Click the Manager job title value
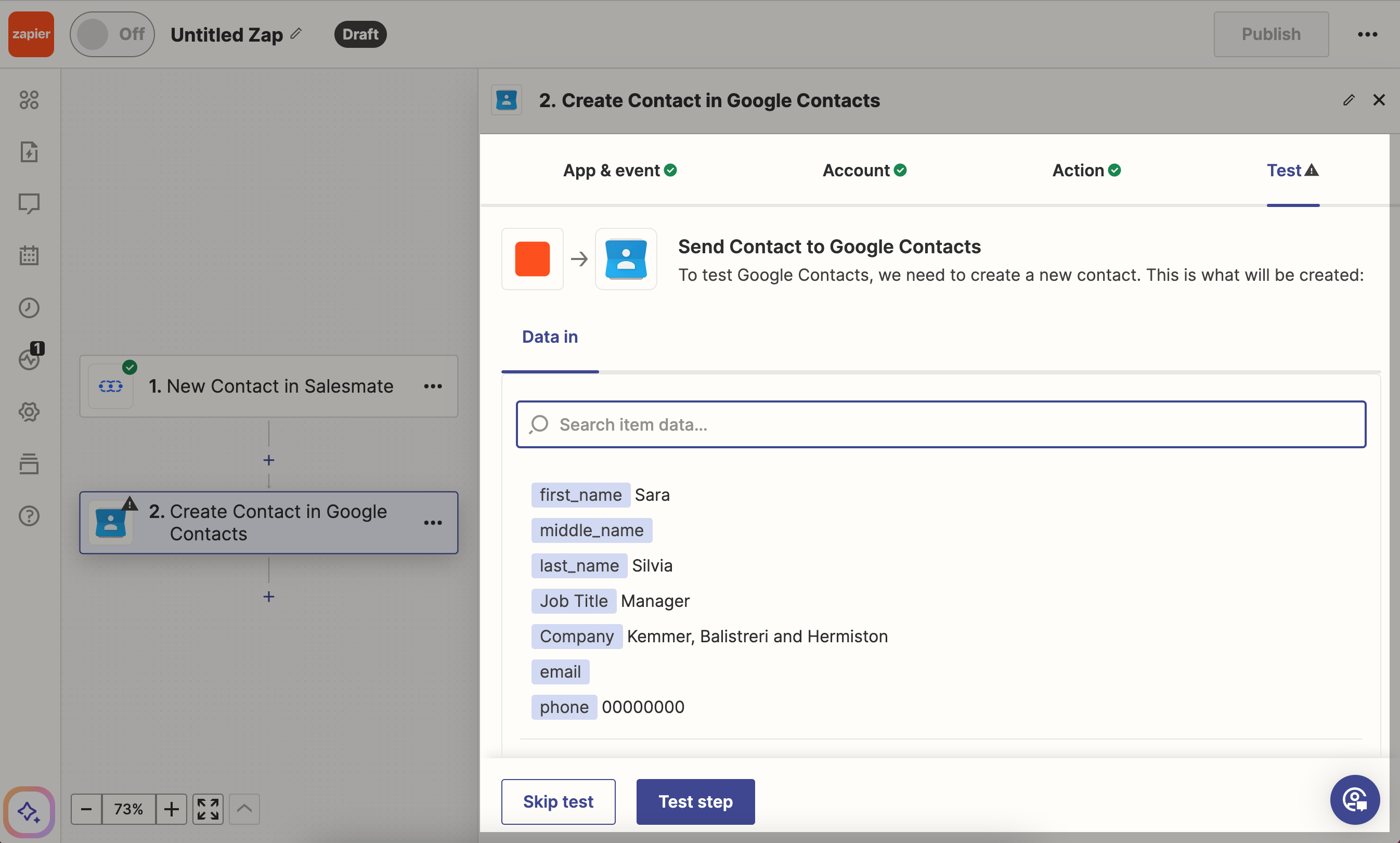 pyautogui.click(x=655, y=601)
